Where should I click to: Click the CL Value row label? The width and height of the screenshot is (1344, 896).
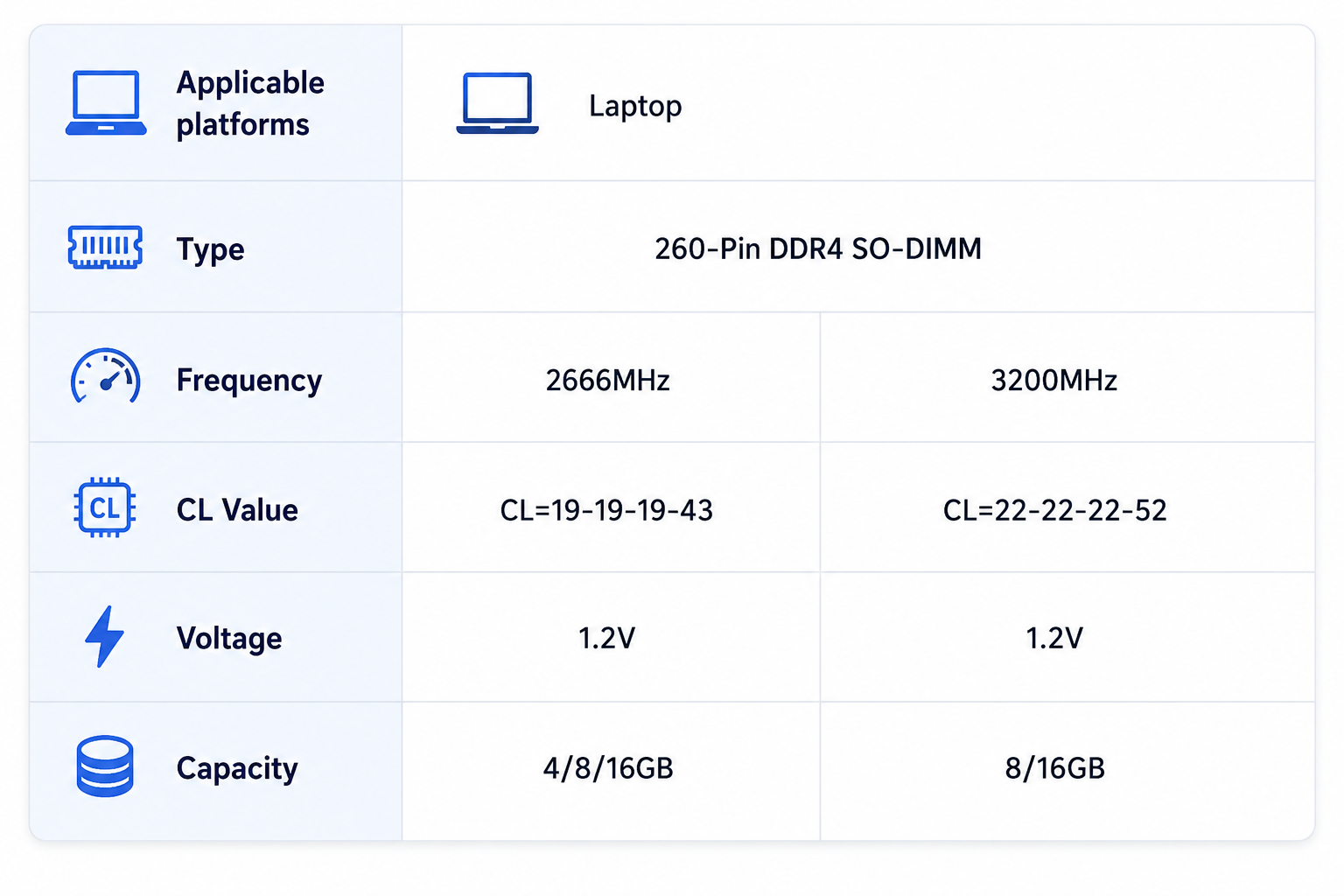(237, 510)
